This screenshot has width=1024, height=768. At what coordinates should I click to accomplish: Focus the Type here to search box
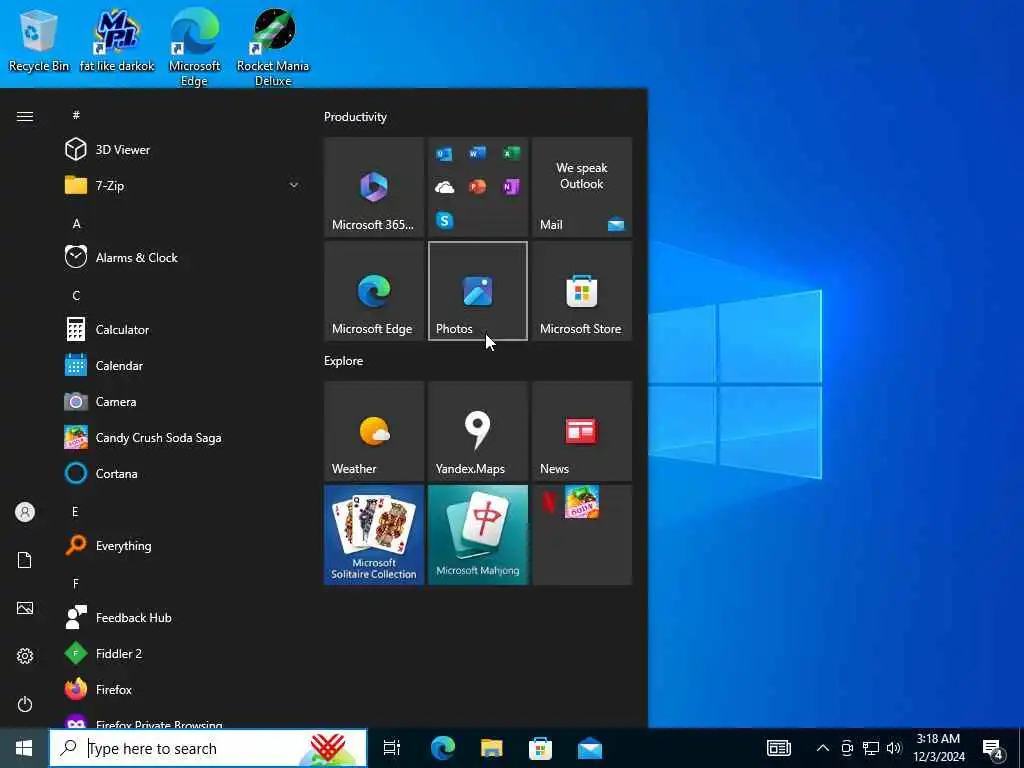tap(208, 748)
